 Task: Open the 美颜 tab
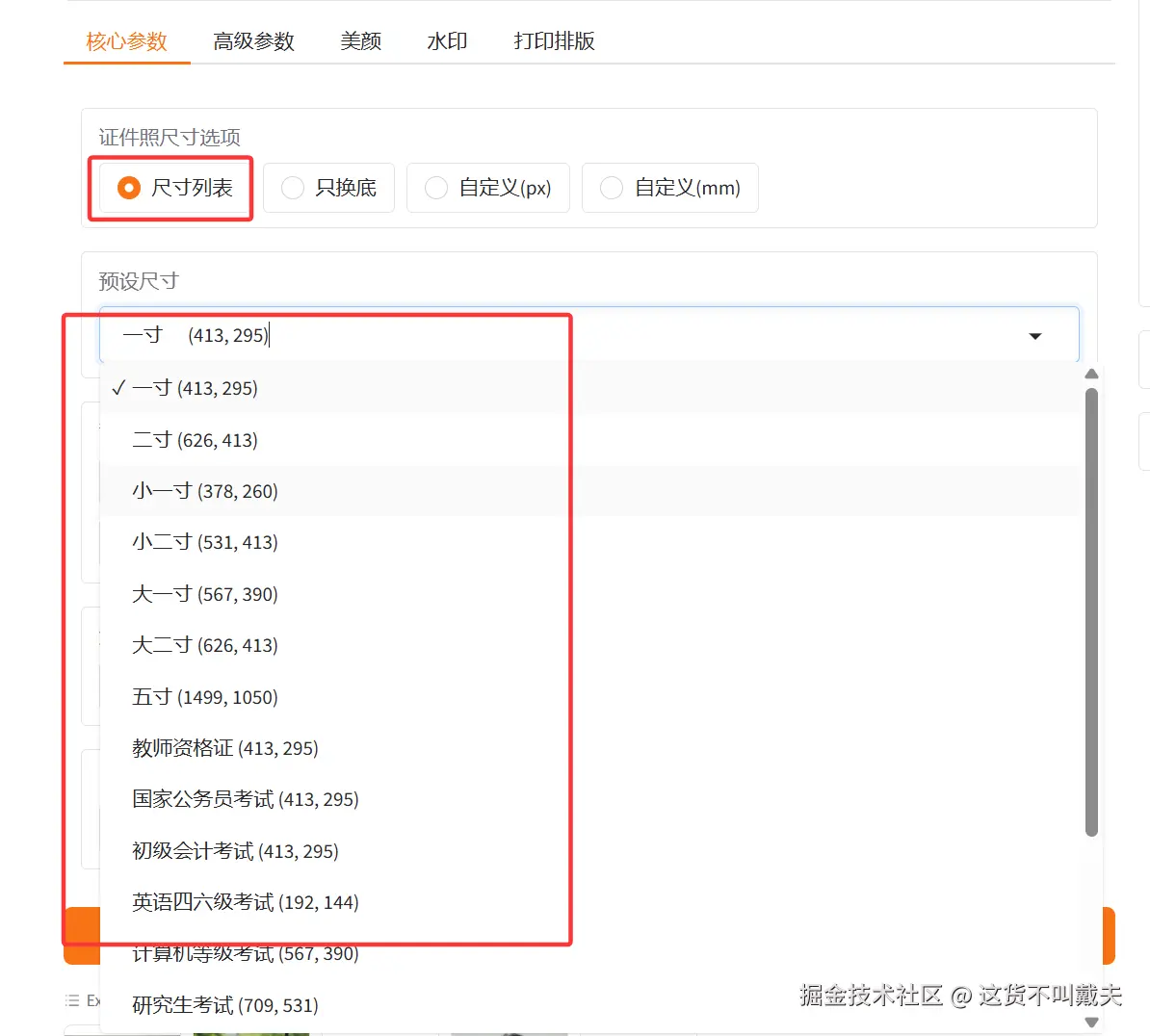(x=361, y=41)
